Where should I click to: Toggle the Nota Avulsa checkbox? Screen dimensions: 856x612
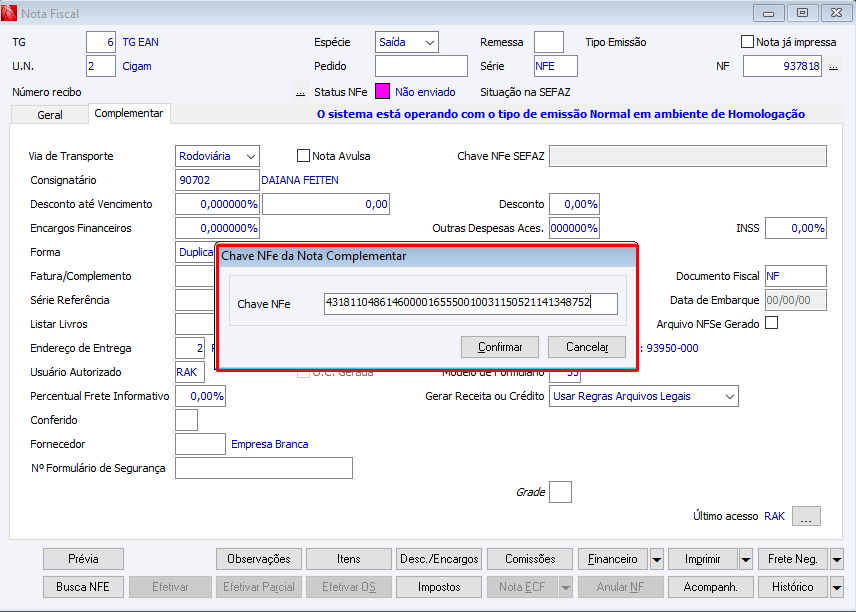pyautogui.click(x=303, y=156)
